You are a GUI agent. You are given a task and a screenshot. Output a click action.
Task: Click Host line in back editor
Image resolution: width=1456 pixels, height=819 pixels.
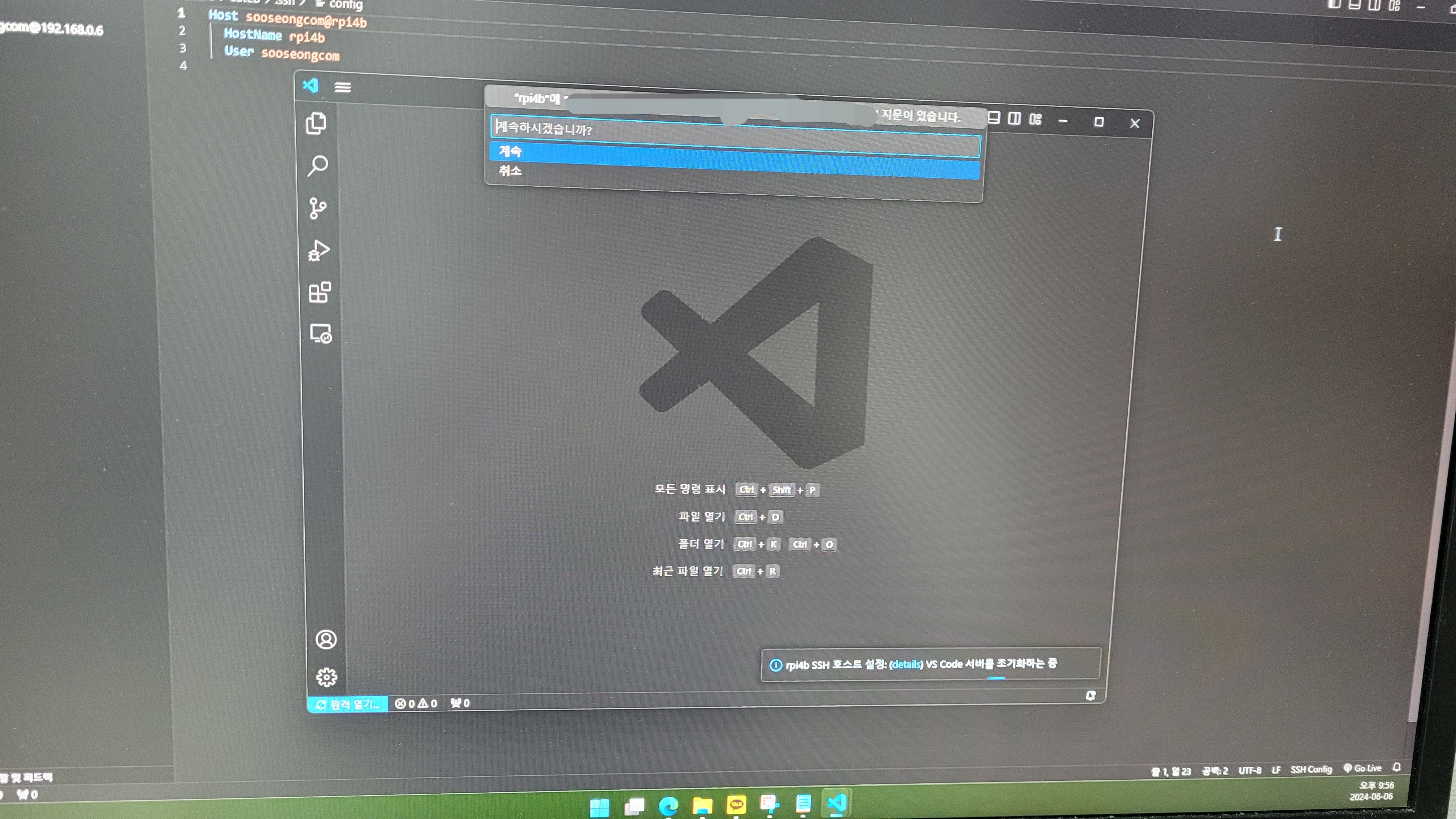287,18
